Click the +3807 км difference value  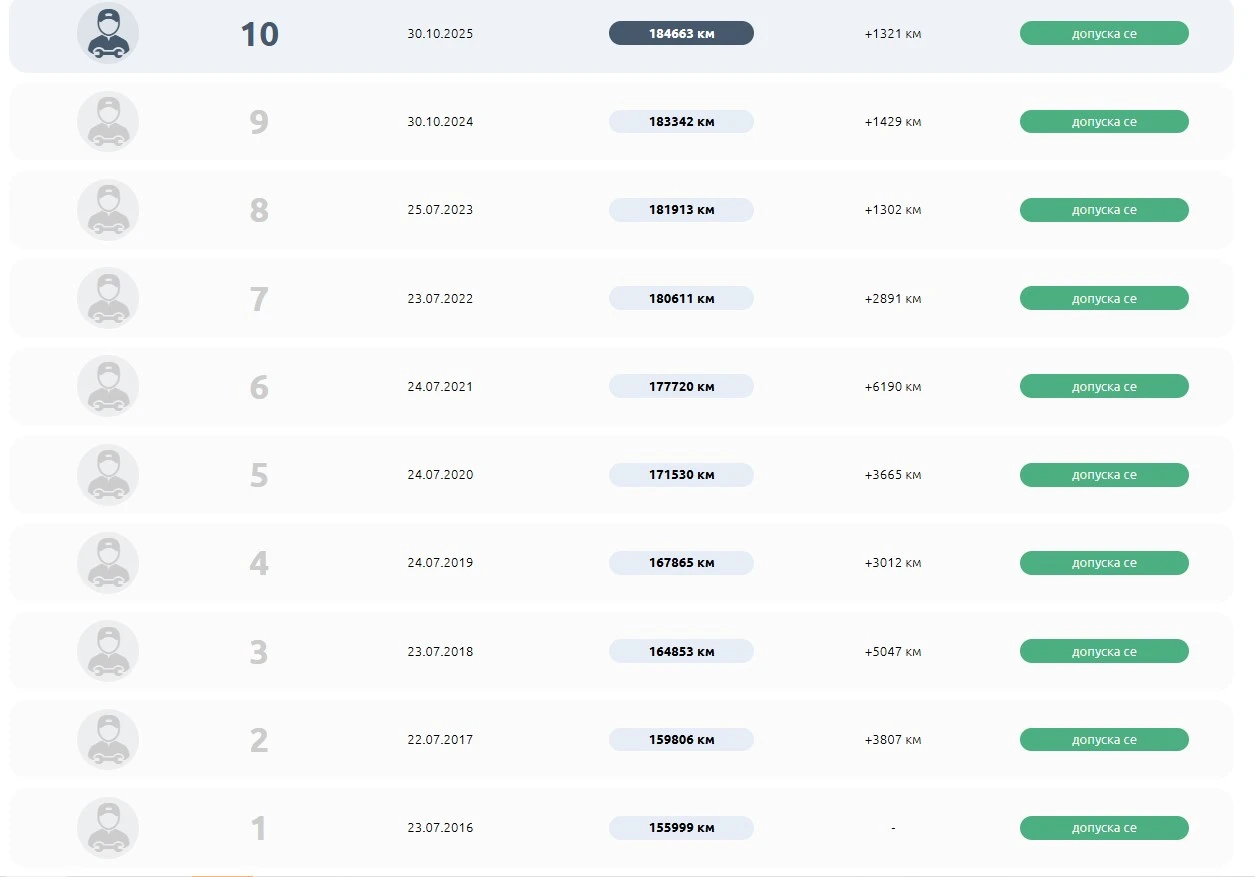[893, 740]
